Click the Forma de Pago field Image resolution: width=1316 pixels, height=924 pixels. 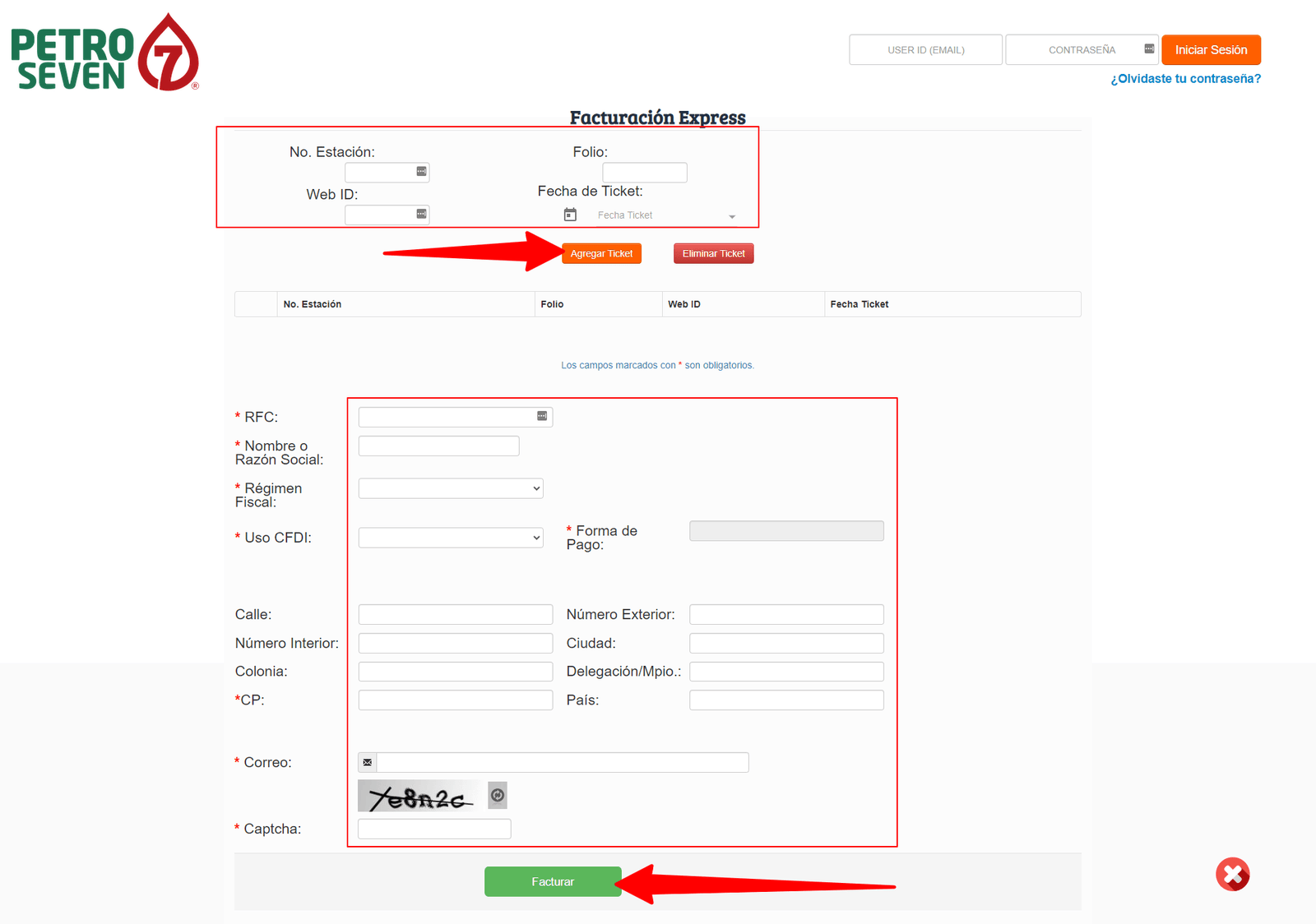[786, 531]
